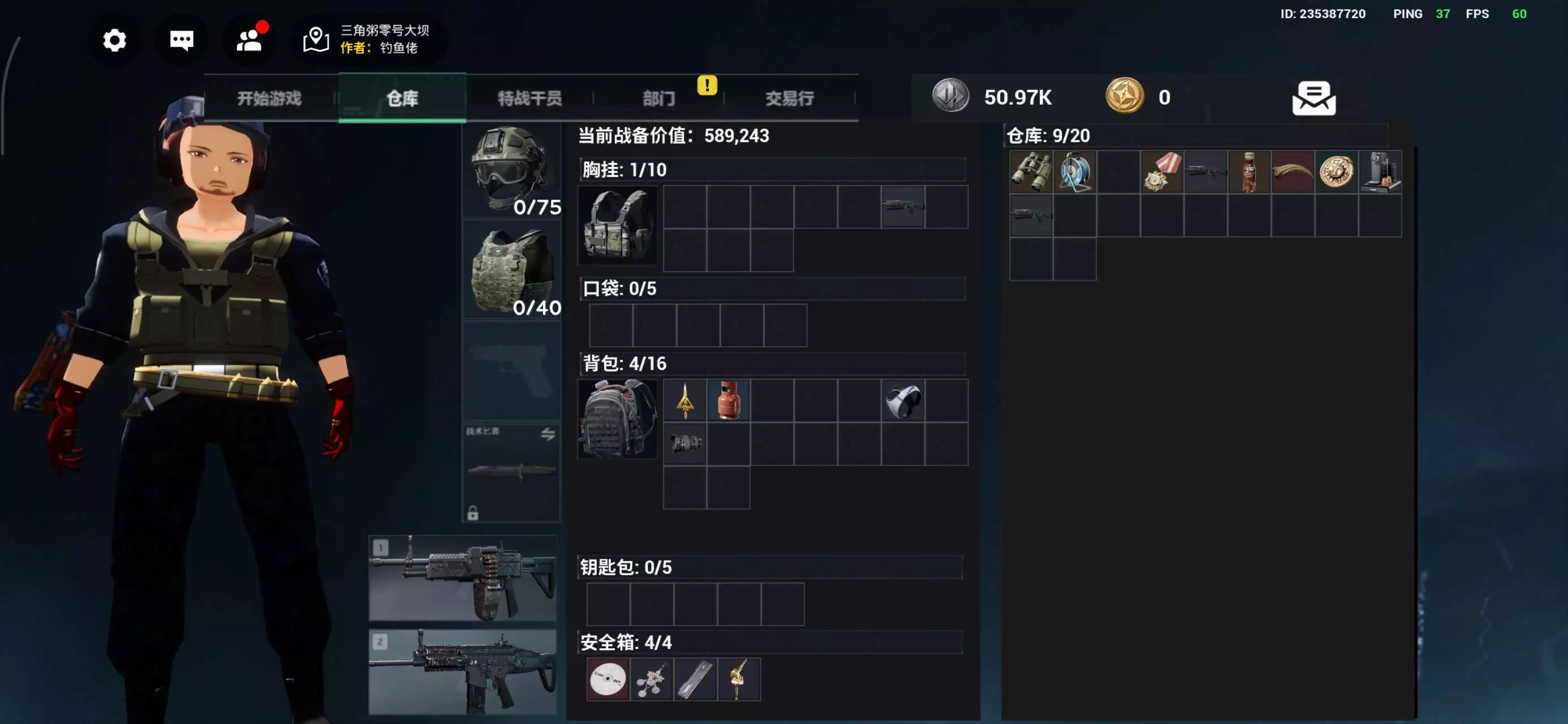Open the 特战干员 tab
This screenshot has height=724, width=1568.
(x=529, y=98)
